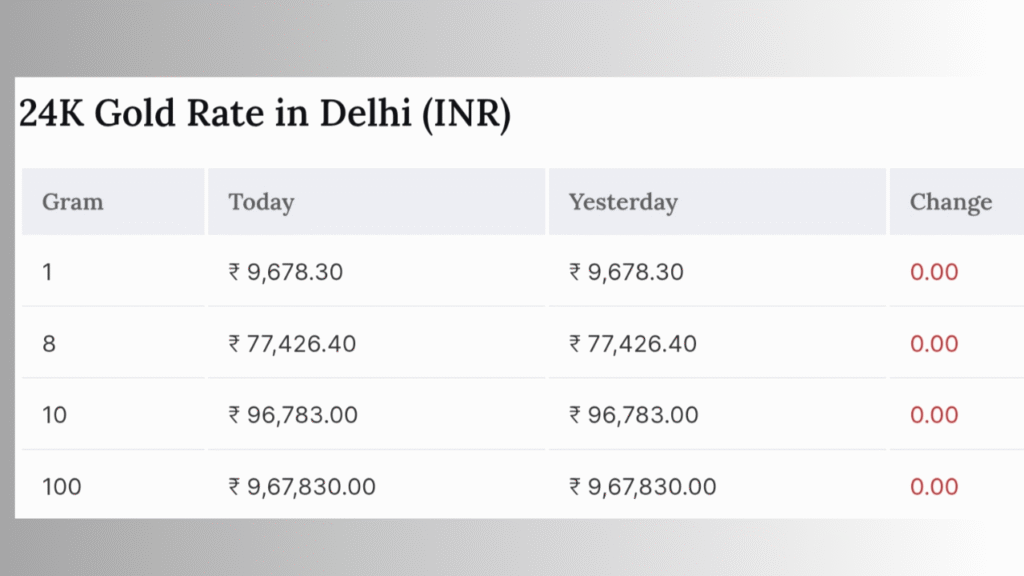Image resolution: width=1024 pixels, height=576 pixels.
Task: Click yesterday's price ₹ 9,678.30
Action: coord(626,272)
